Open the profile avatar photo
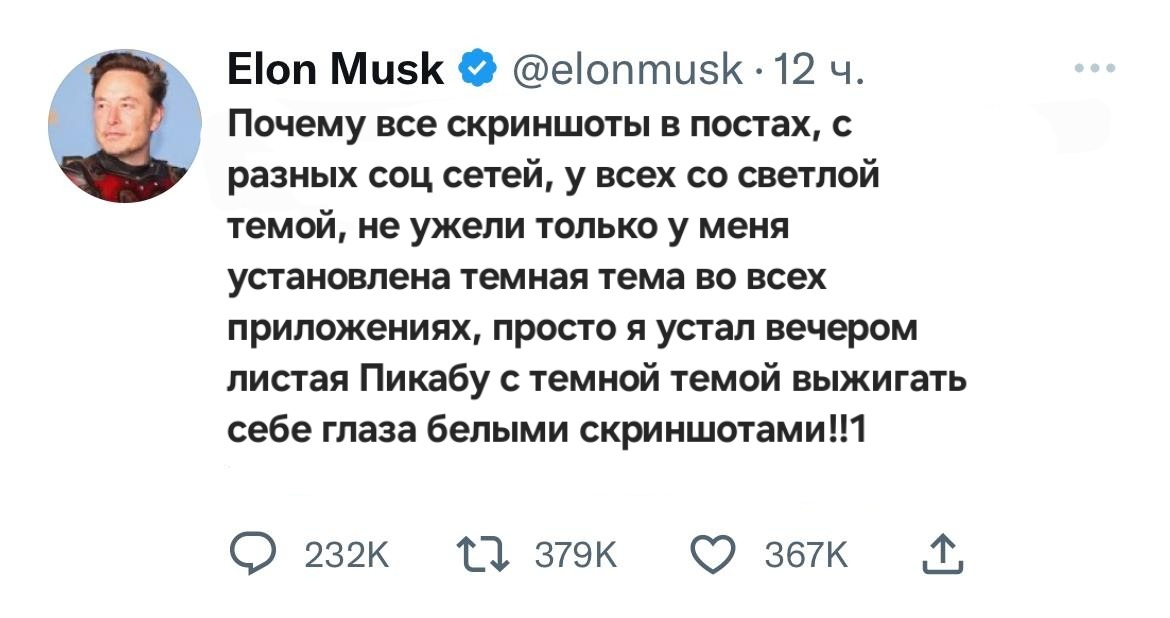1170x618 pixels. coord(124,127)
